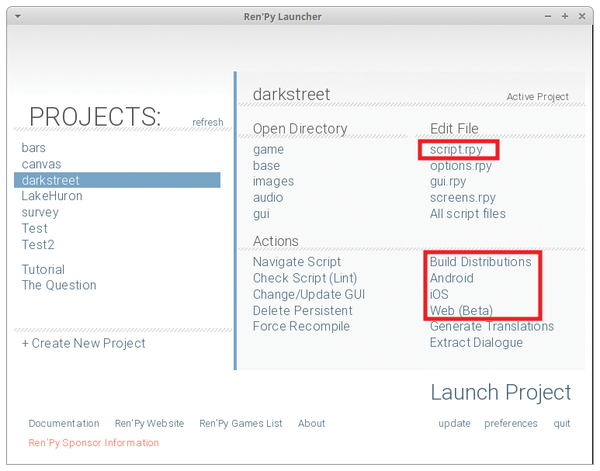Edit the options.rpy file
This screenshot has height=471, width=600.
461,166
